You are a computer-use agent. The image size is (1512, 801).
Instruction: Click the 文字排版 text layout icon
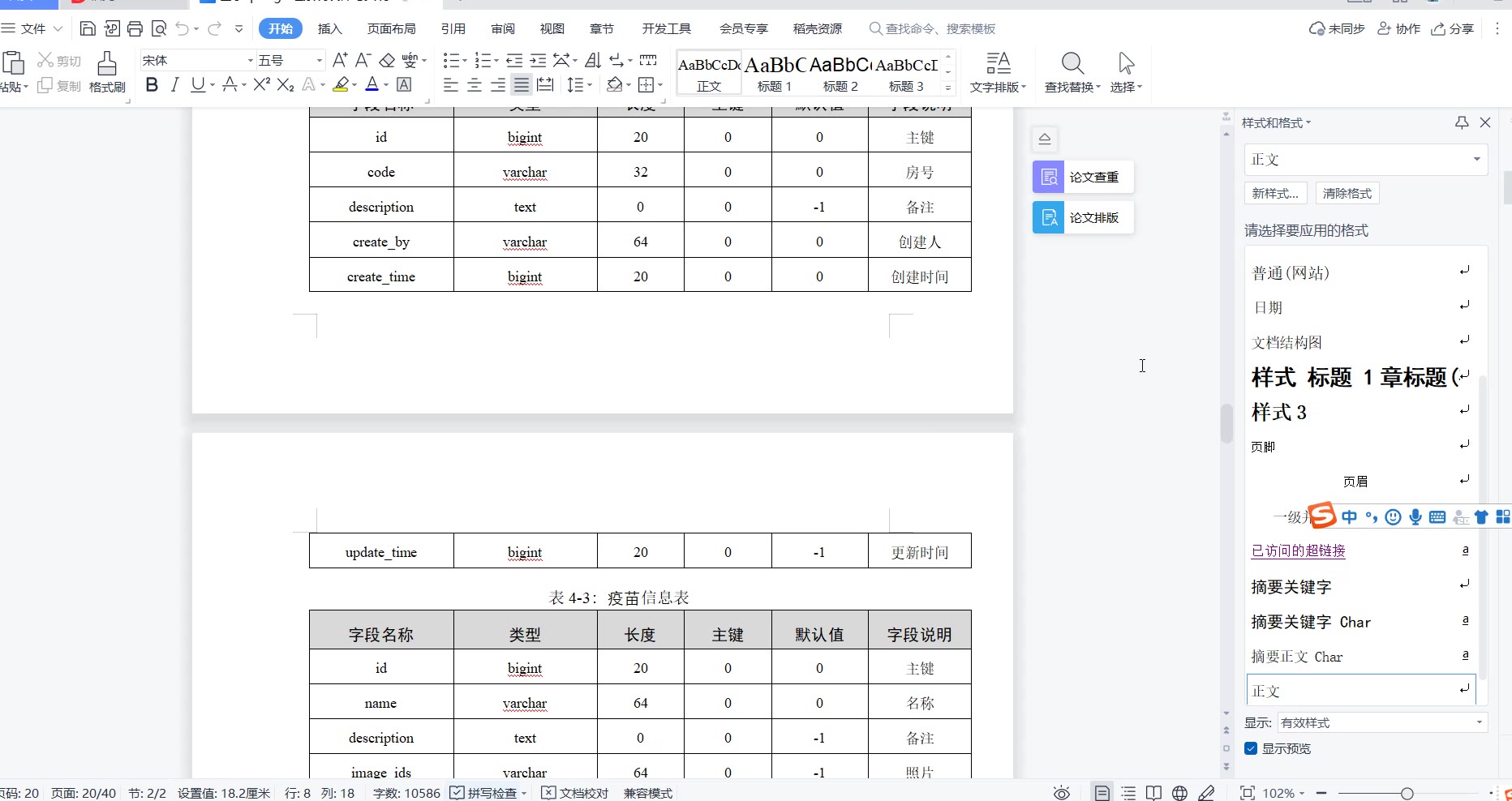point(998,71)
